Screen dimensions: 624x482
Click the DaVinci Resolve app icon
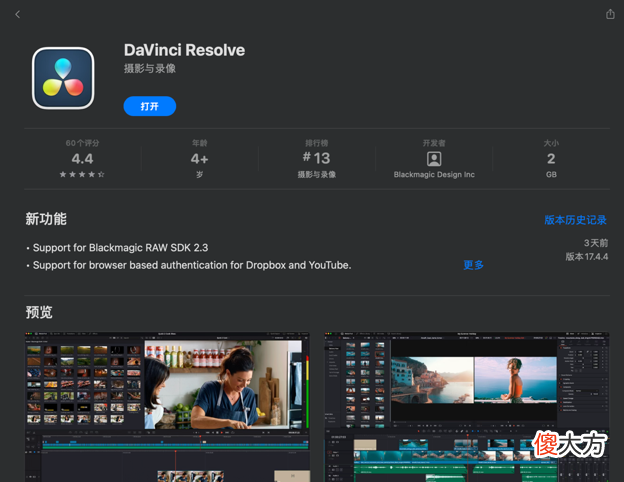(63, 78)
